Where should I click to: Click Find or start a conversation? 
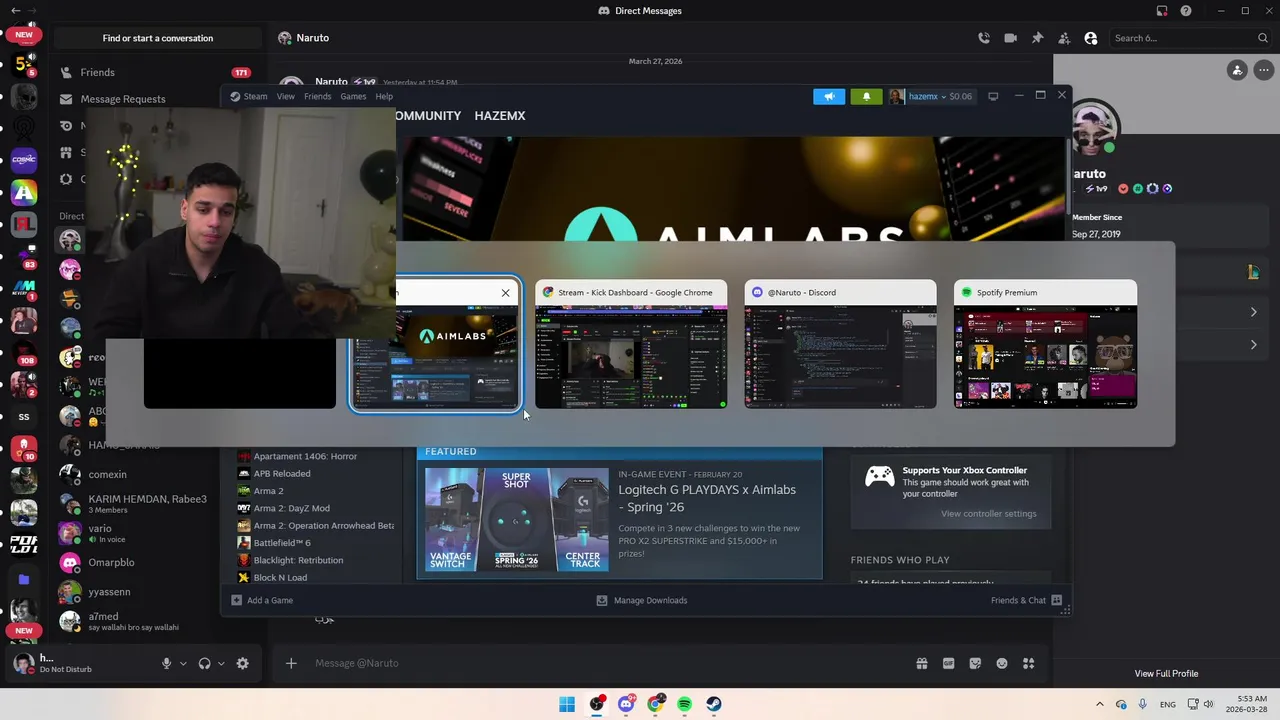click(158, 38)
